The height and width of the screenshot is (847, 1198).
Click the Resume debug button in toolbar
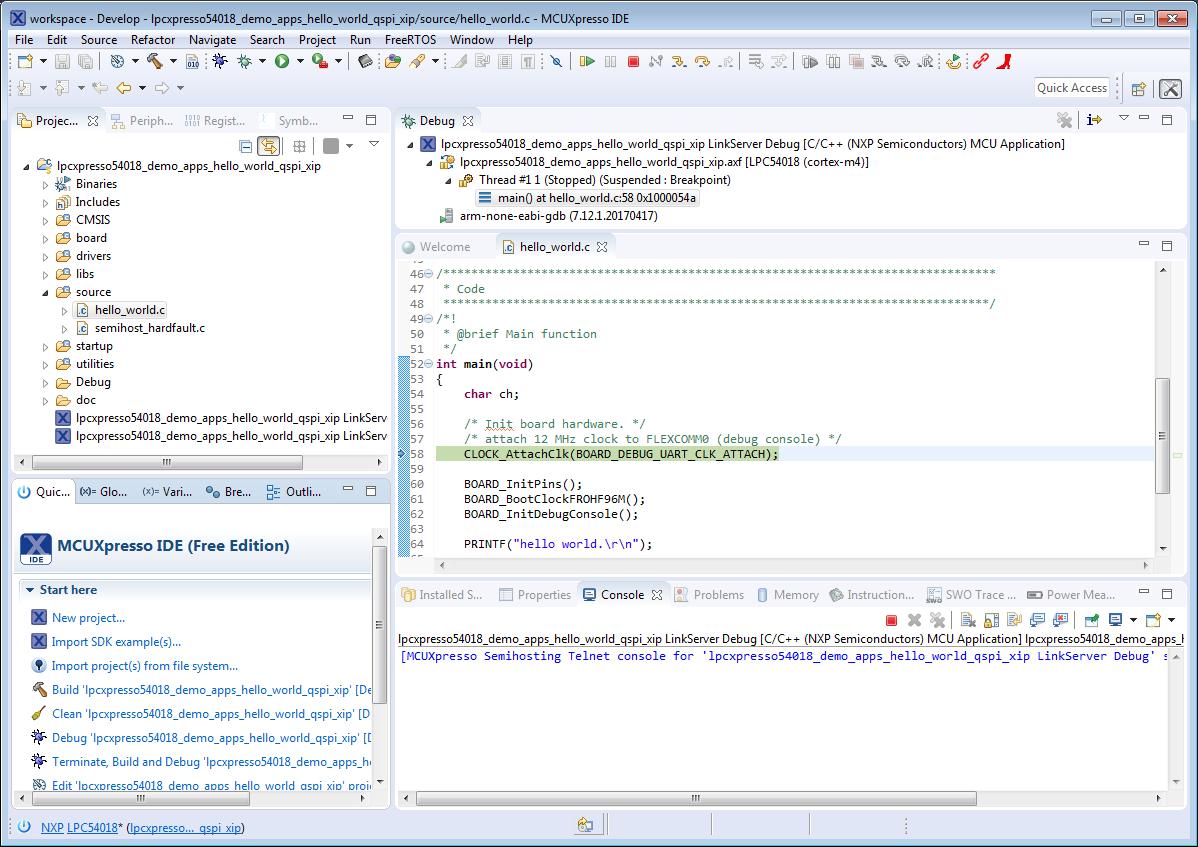(x=587, y=62)
